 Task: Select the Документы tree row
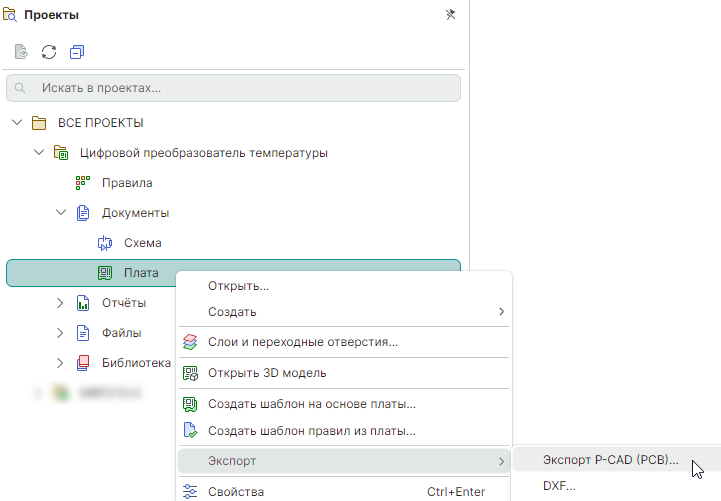[x=234, y=213]
